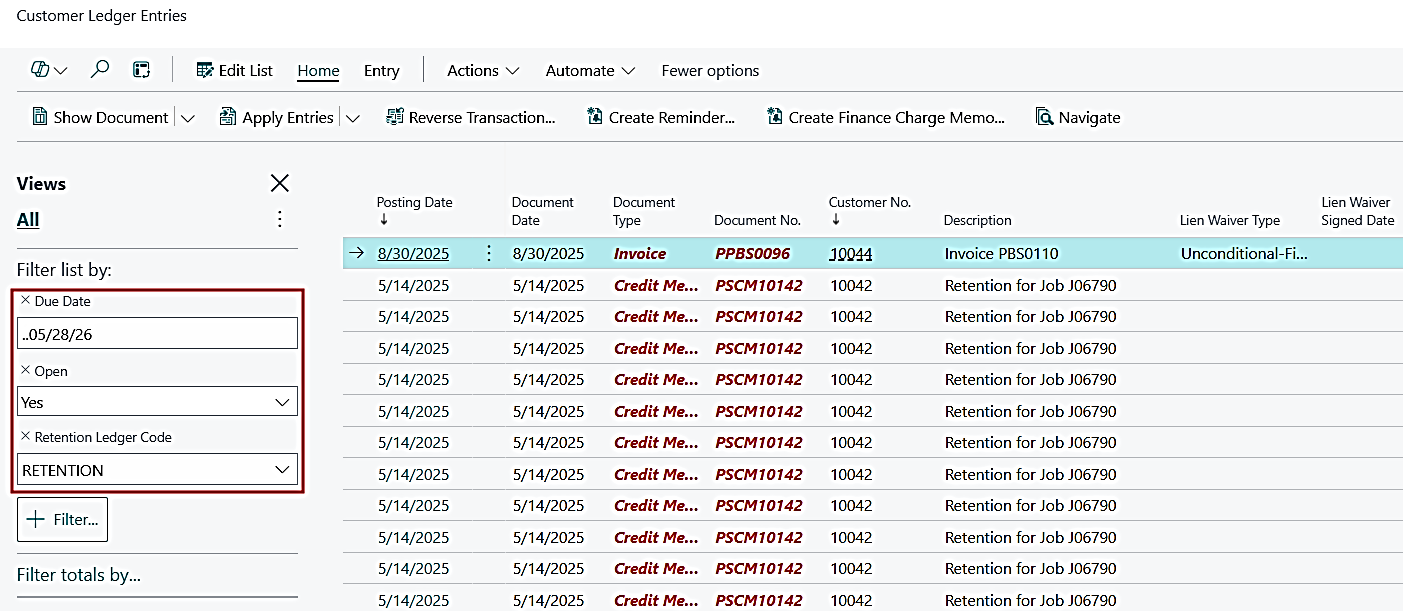Click the Description column header

tap(978, 220)
